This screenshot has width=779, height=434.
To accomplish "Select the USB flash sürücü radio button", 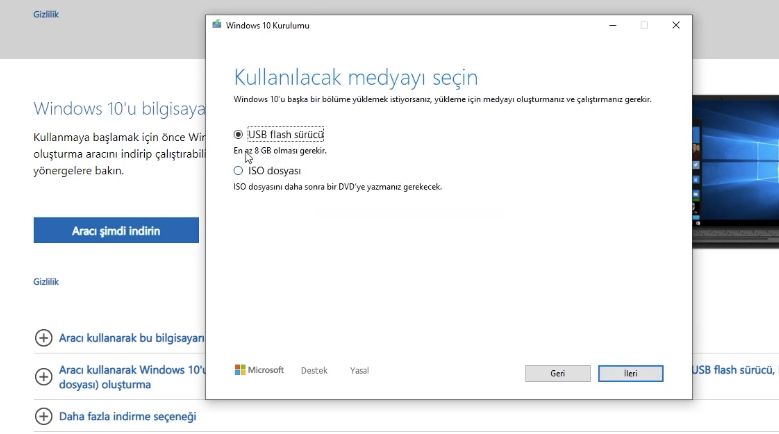I will [238, 135].
